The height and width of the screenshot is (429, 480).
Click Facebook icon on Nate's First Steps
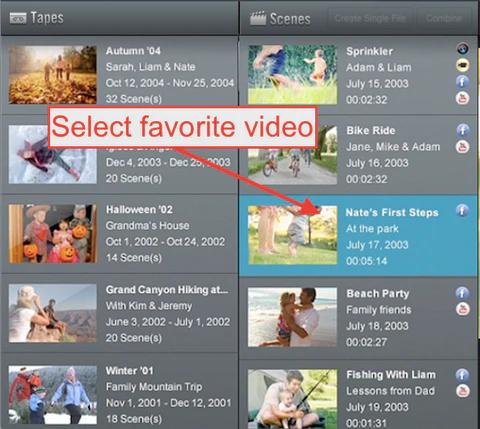pyautogui.click(x=462, y=210)
